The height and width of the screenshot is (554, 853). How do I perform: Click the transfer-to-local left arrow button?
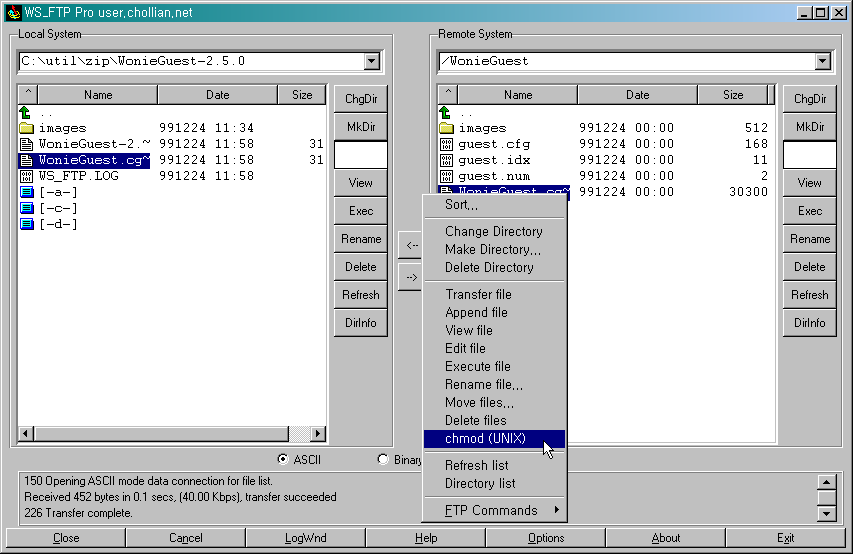click(411, 245)
